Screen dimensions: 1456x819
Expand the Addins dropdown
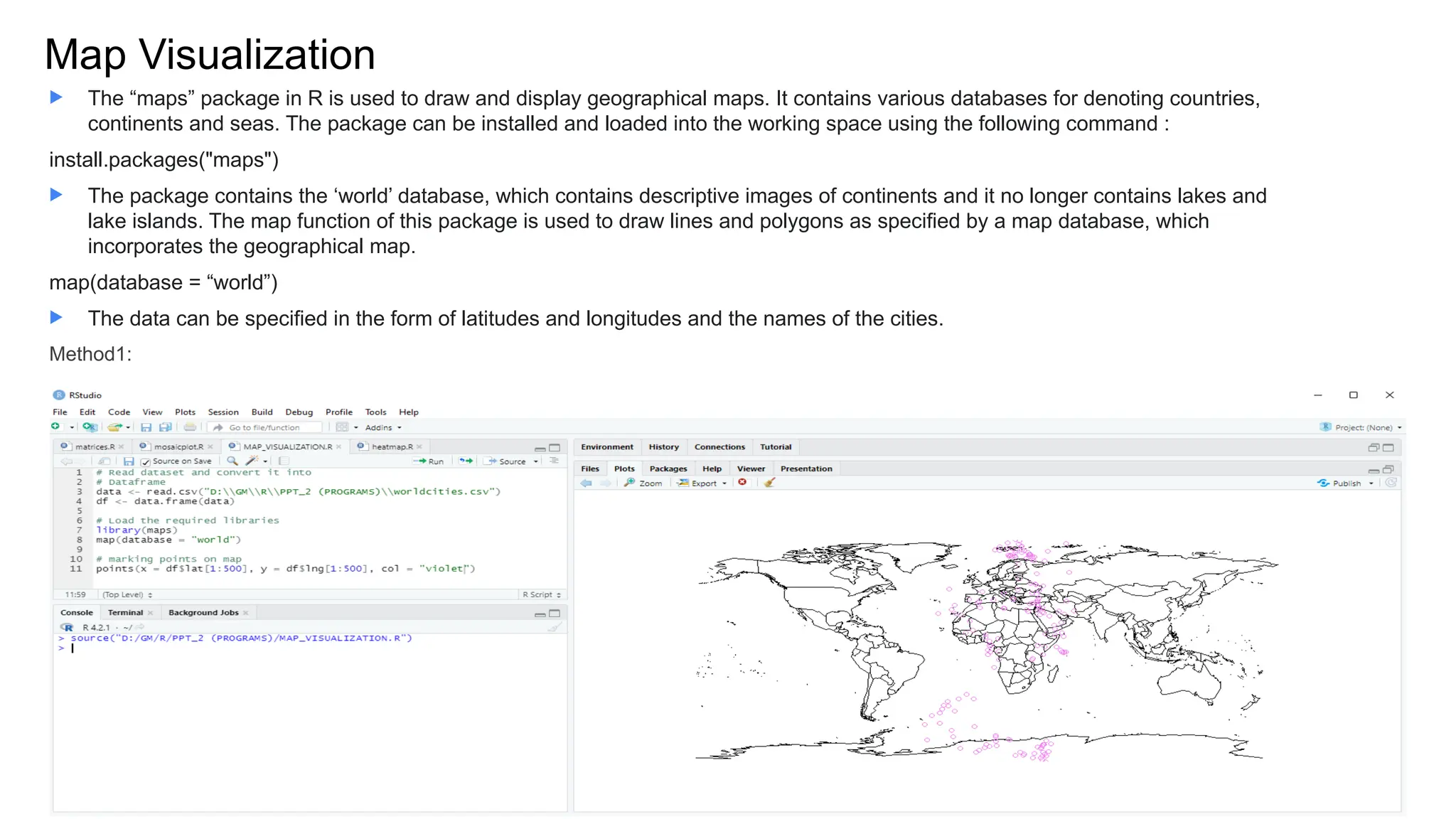pyautogui.click(x=384, y=427)
